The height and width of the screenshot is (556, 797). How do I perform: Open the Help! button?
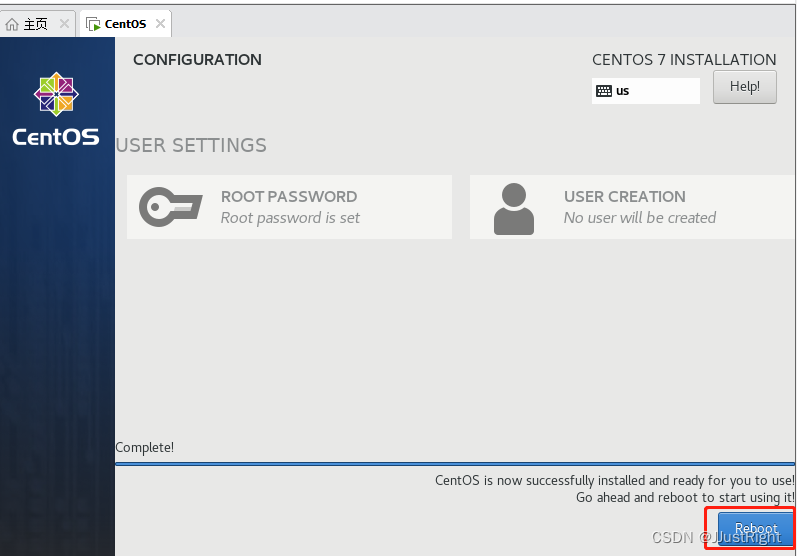(745, 87)
